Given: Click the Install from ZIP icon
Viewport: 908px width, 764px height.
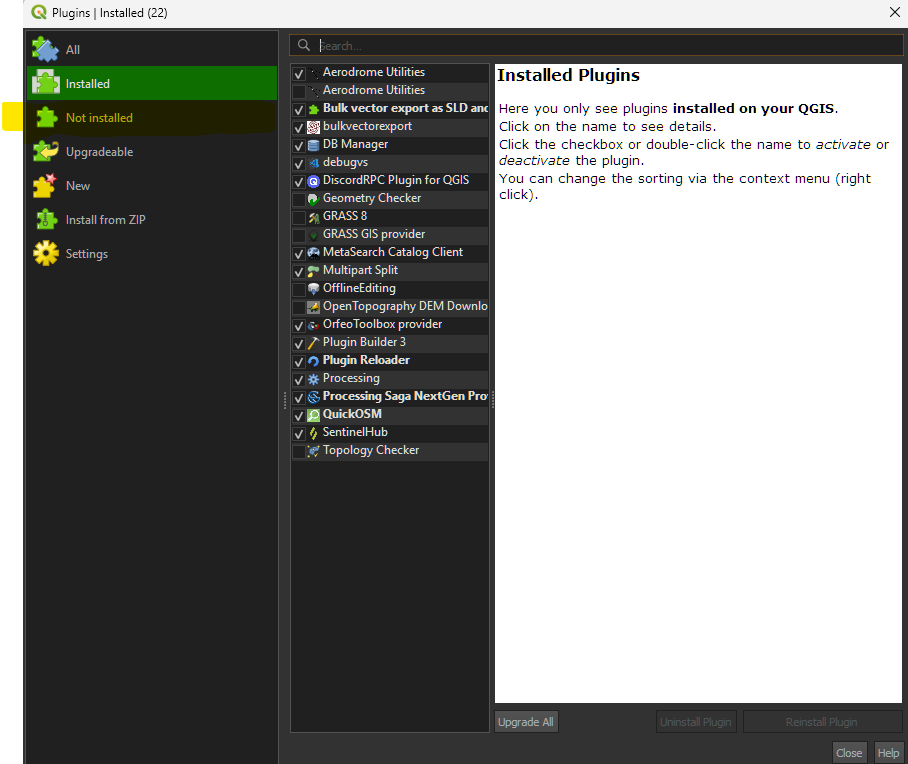Looking at the screenshot, I should (45, 220).
